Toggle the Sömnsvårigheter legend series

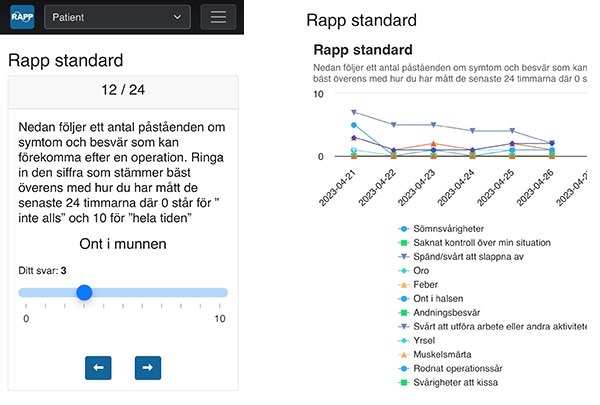tap(441, 229)
